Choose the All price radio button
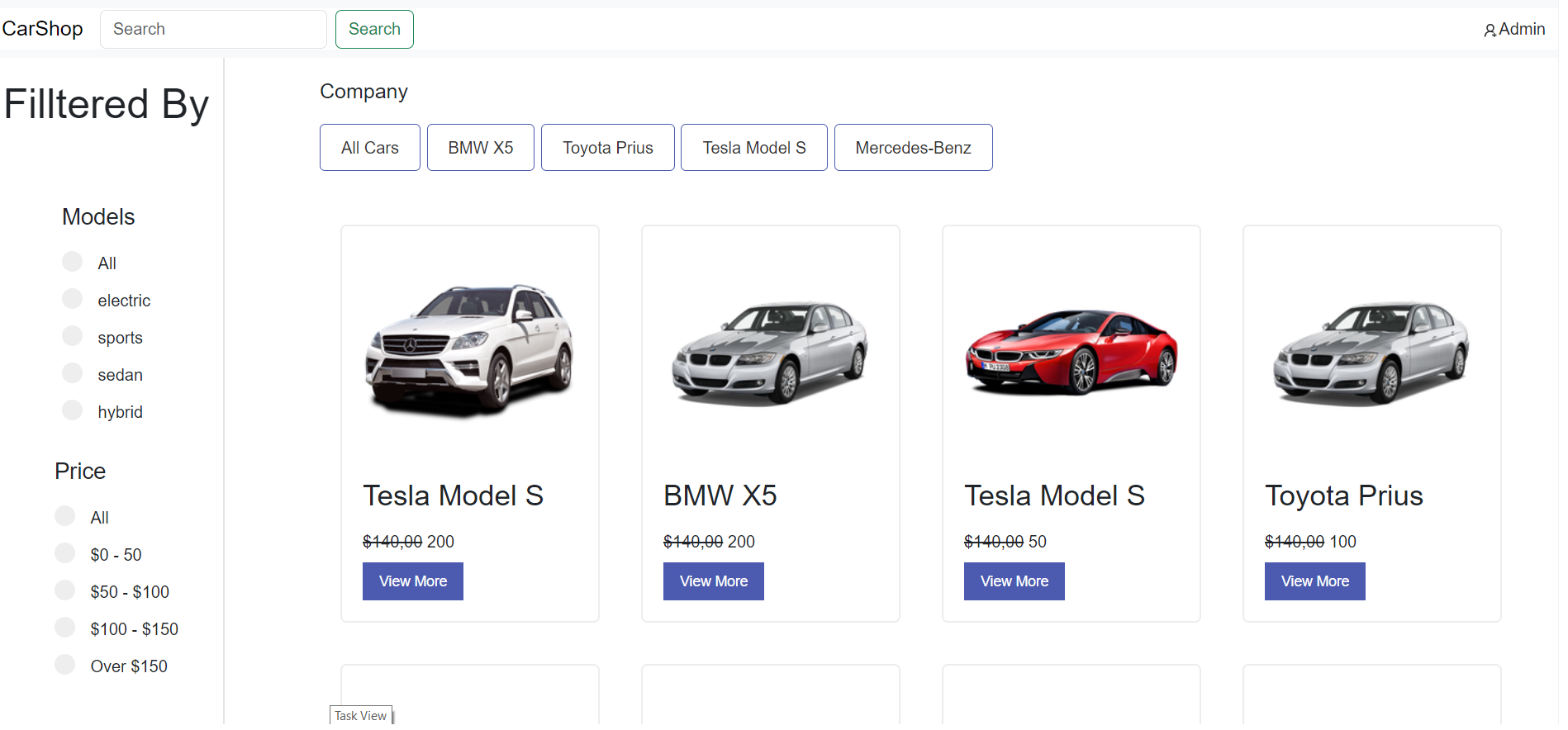1568x730 pixels. [65, 516]
